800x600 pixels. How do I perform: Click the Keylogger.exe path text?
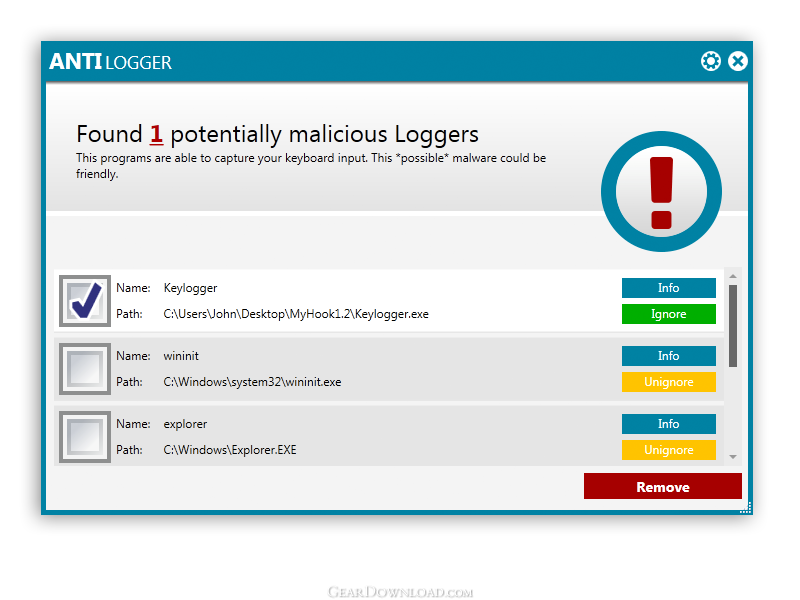[x=296, y=314]
